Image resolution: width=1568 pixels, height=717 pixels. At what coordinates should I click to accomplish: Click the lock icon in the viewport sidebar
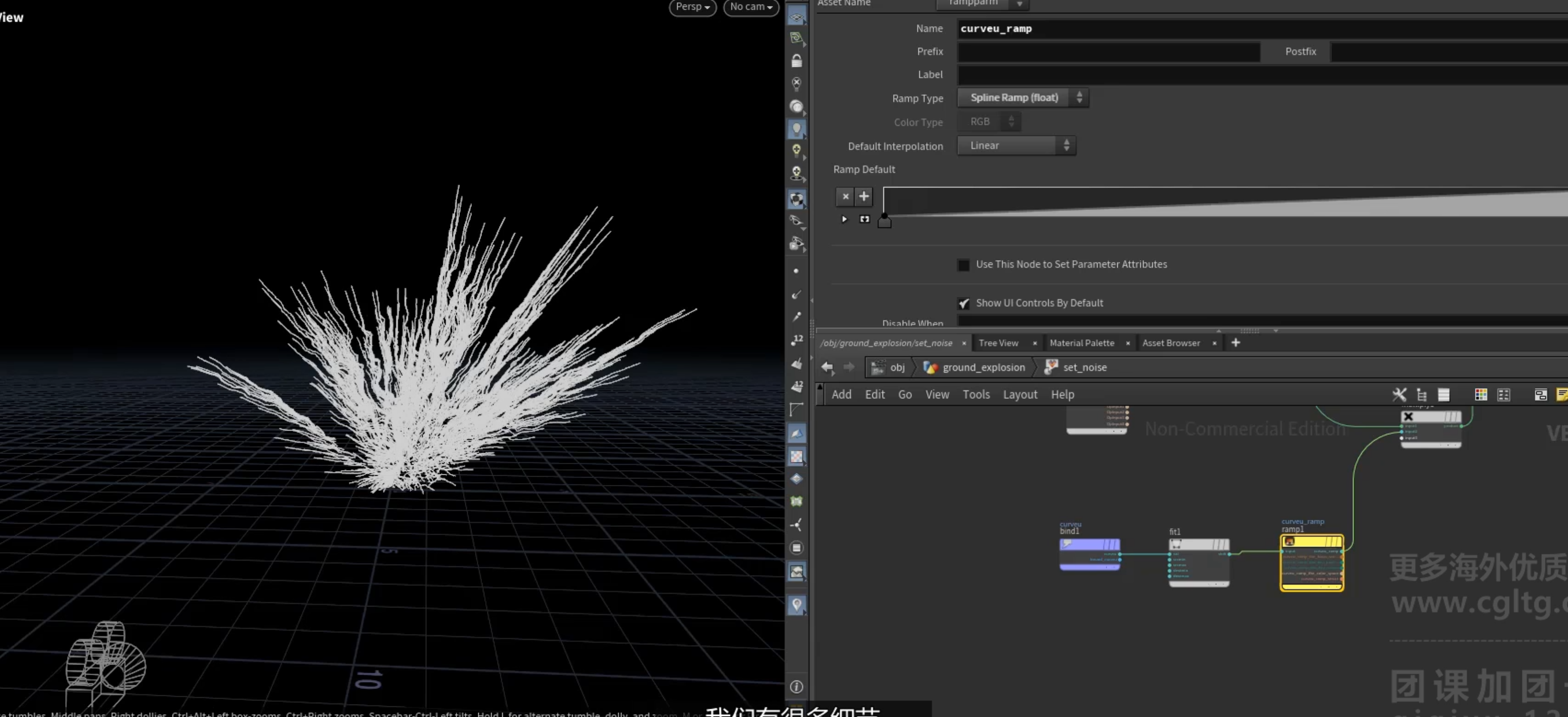[x=796, y=60]
